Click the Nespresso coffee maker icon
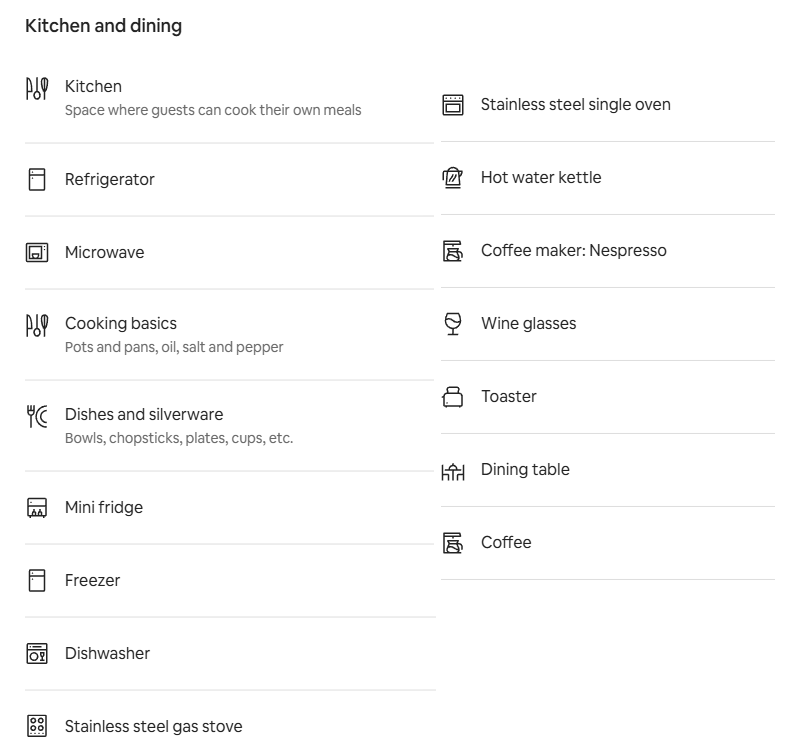Viewport: 800px width, 750px height. point(453,251)
